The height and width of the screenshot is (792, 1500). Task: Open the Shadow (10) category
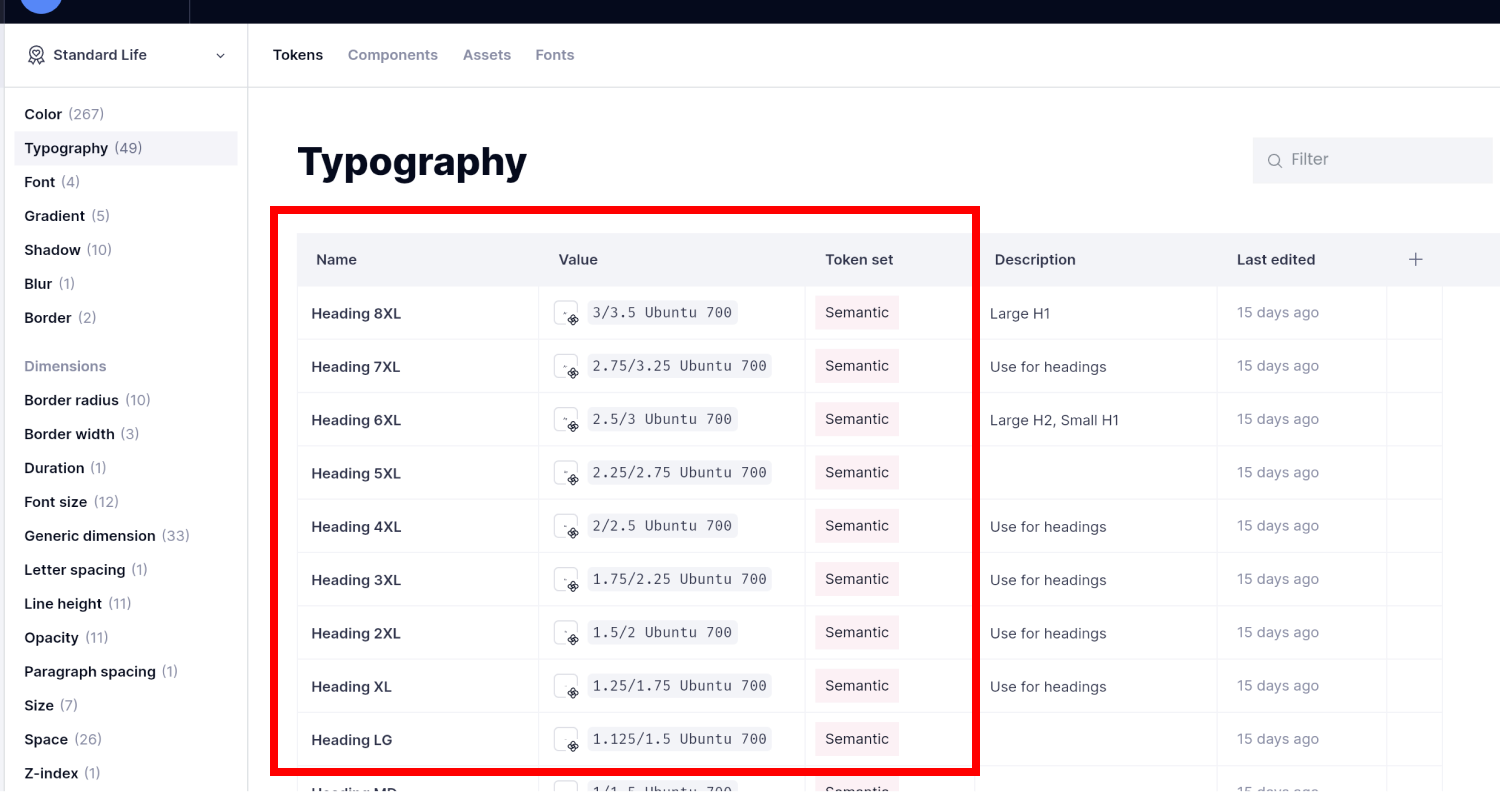[x=126, y=250]
